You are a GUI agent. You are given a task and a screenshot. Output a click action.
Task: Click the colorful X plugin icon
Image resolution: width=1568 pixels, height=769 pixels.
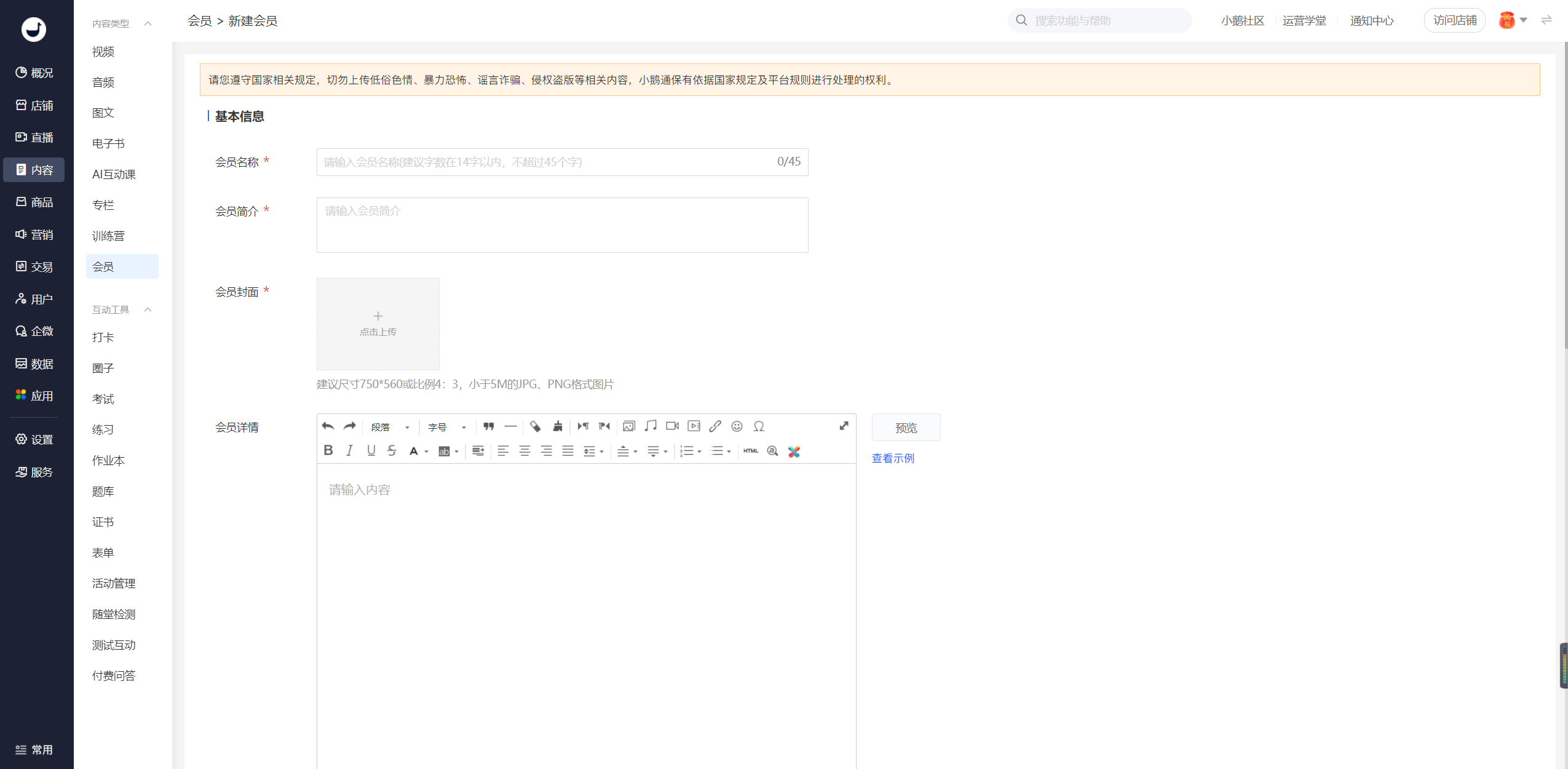[794, 452]
